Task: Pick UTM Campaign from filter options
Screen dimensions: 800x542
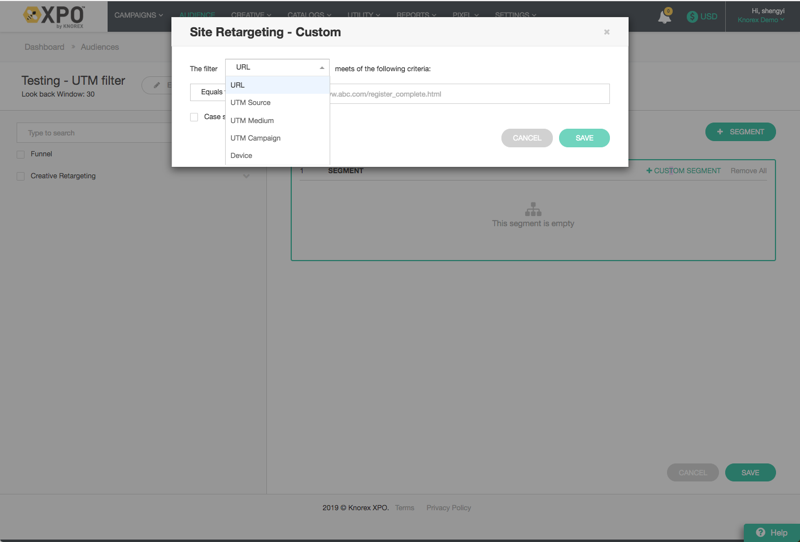Action: point(255,138)
